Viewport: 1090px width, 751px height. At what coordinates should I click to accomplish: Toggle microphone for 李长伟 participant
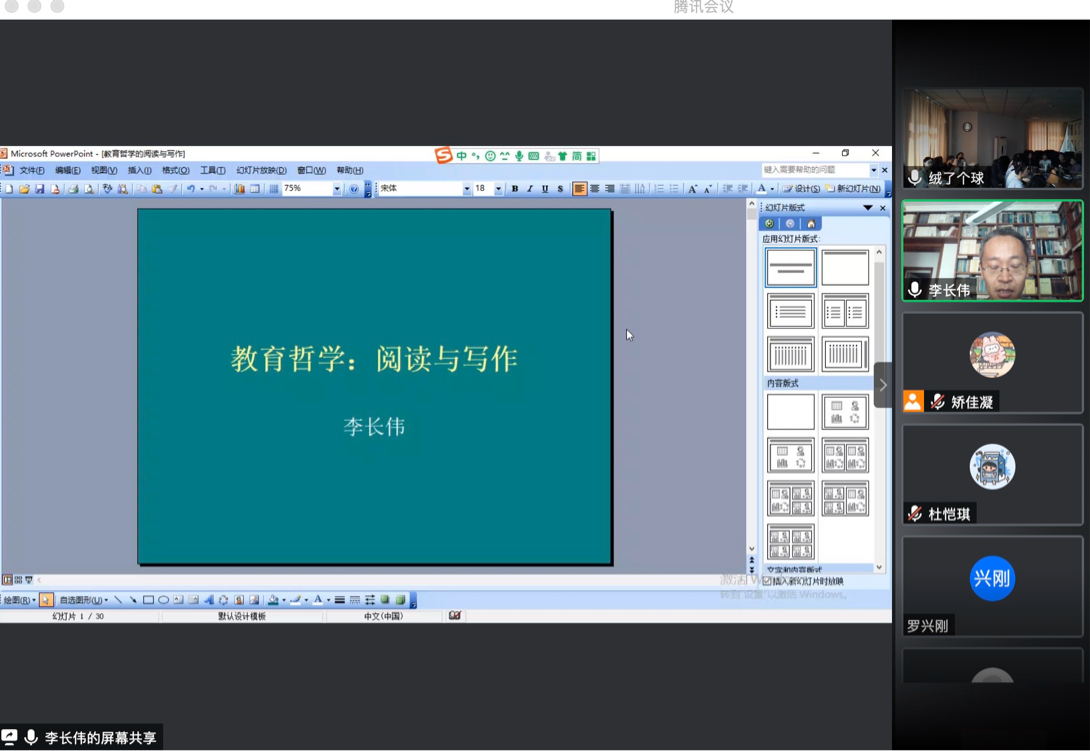[x=915, y=290]
